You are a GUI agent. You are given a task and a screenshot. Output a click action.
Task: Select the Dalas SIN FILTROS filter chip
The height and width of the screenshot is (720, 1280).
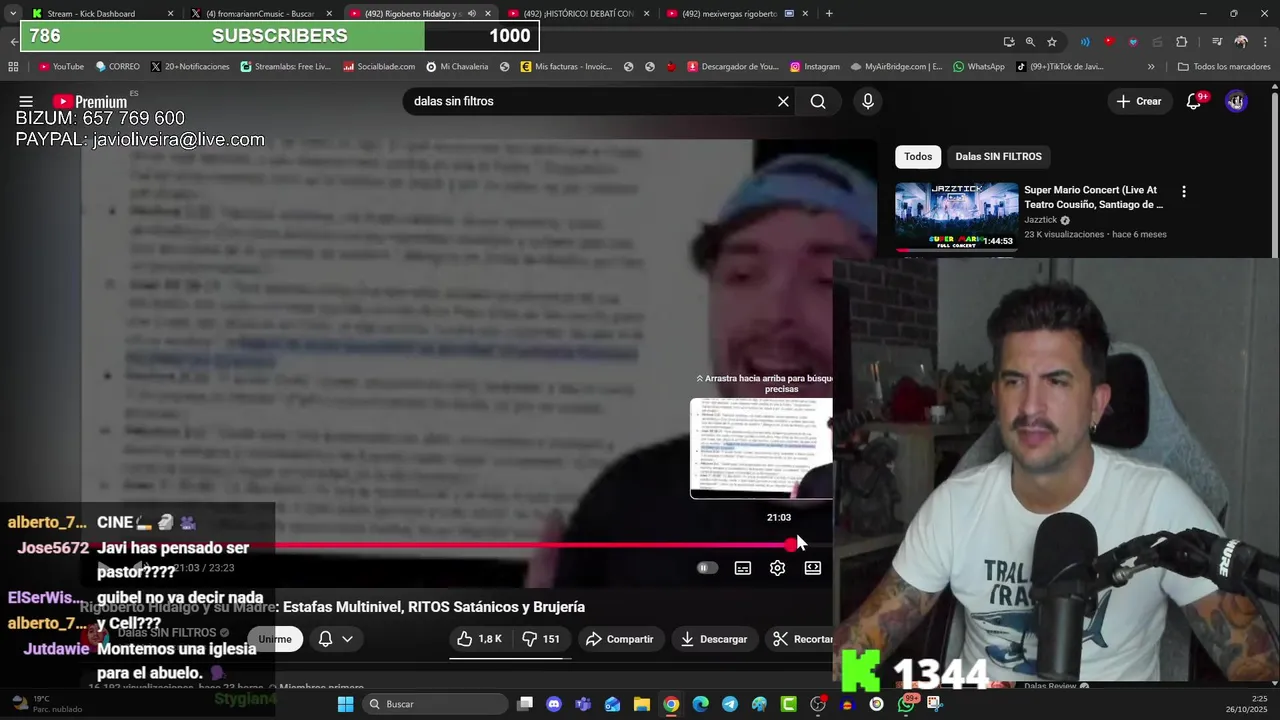pos(998,156)
